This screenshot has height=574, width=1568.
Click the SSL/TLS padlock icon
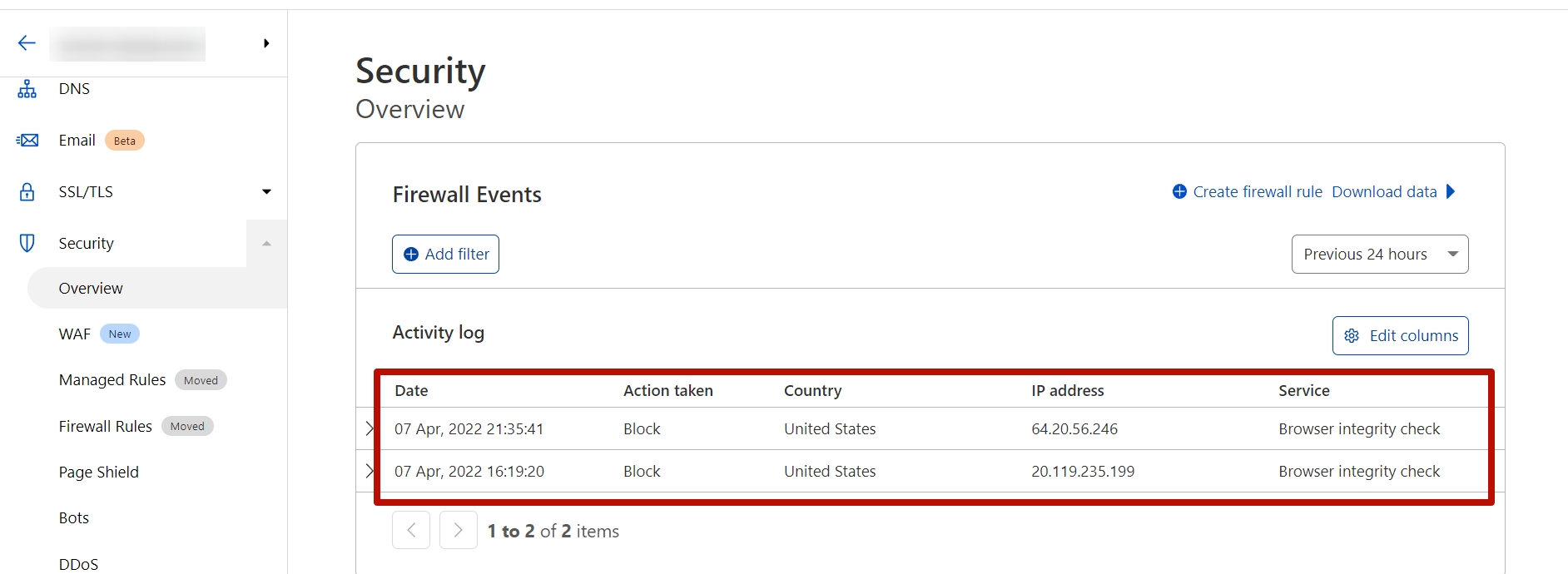tap(27, 192)
